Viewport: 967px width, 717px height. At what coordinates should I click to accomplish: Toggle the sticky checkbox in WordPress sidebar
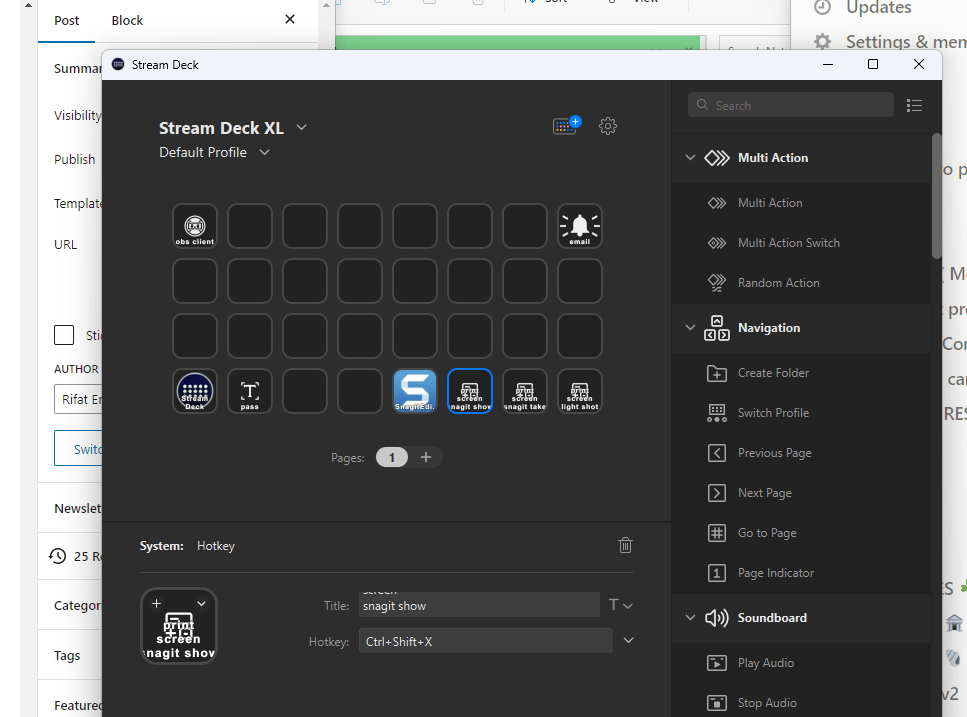point(64,335)
